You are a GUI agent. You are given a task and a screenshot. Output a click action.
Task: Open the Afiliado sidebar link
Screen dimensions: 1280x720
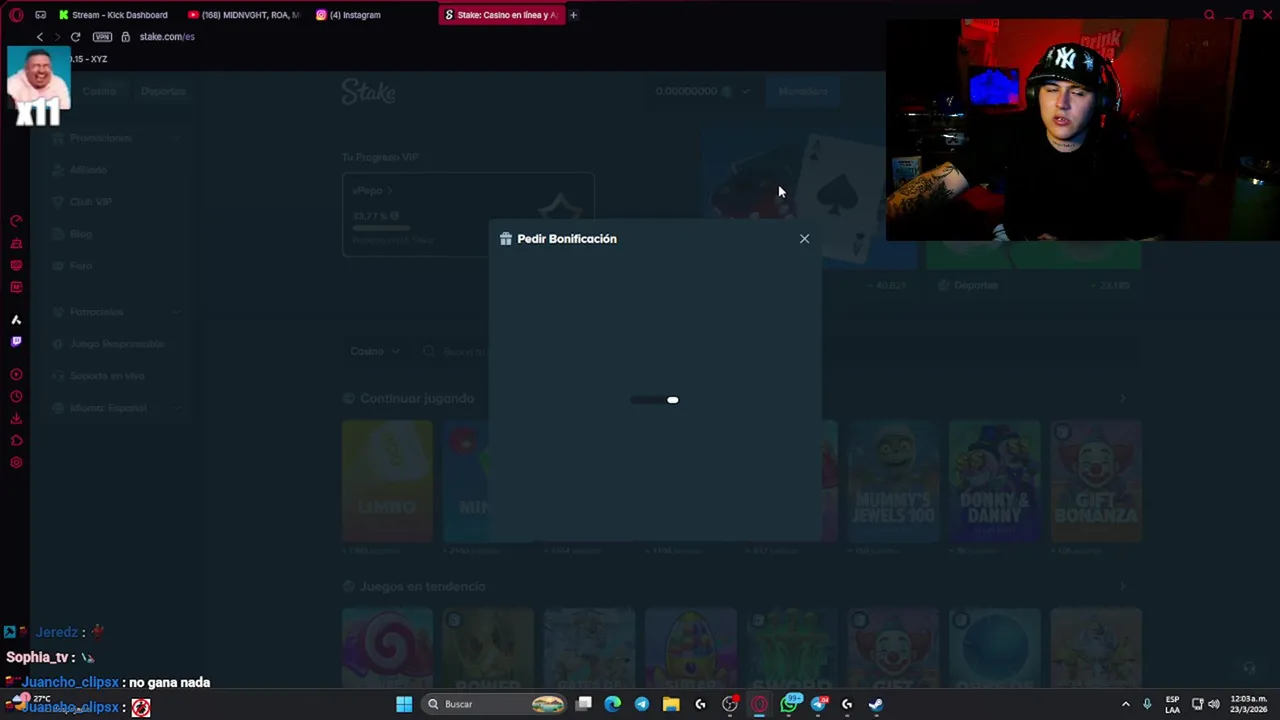point(88,170)
